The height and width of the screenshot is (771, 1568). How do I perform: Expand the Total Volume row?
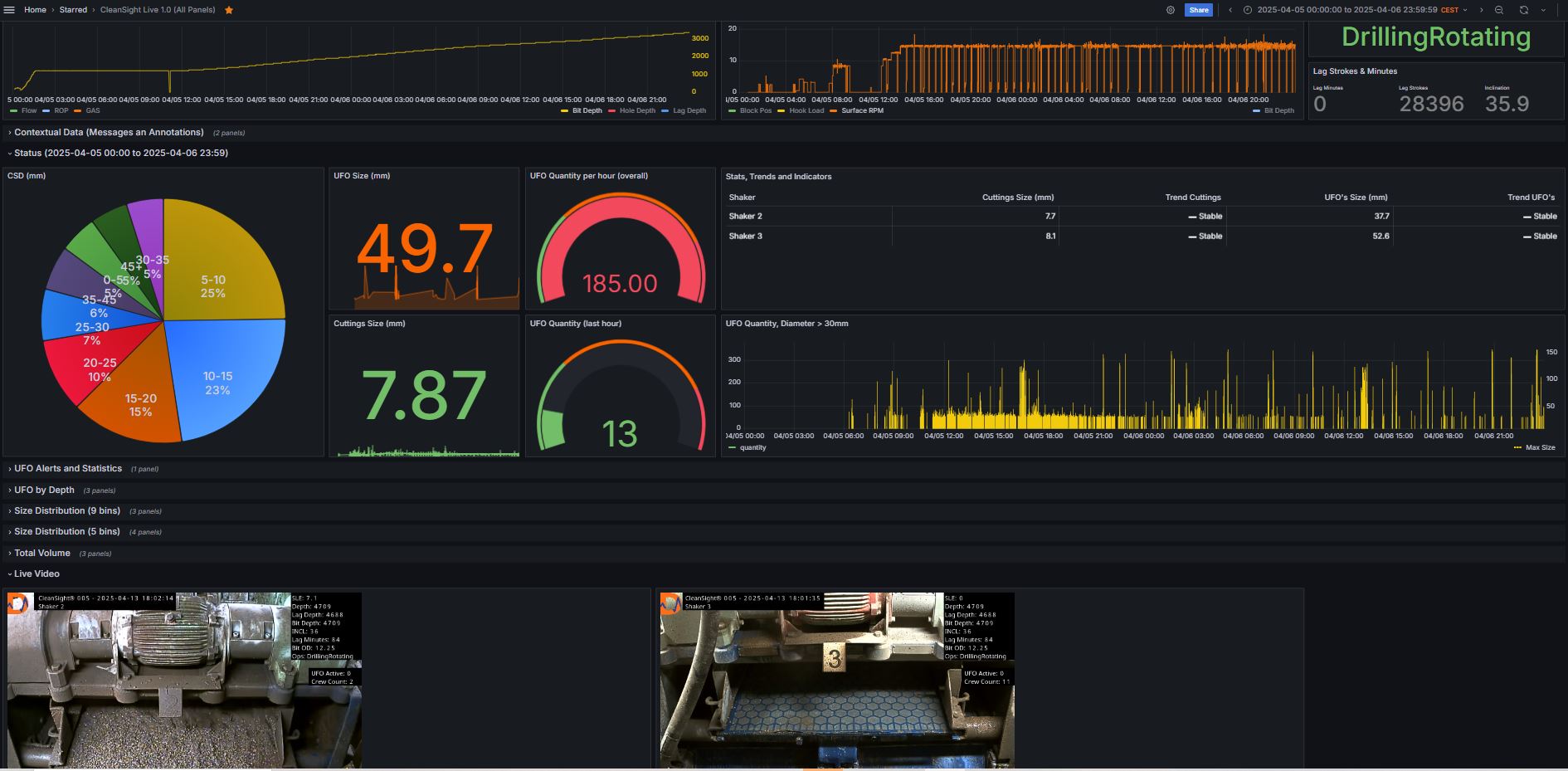(x=42, y=553)
